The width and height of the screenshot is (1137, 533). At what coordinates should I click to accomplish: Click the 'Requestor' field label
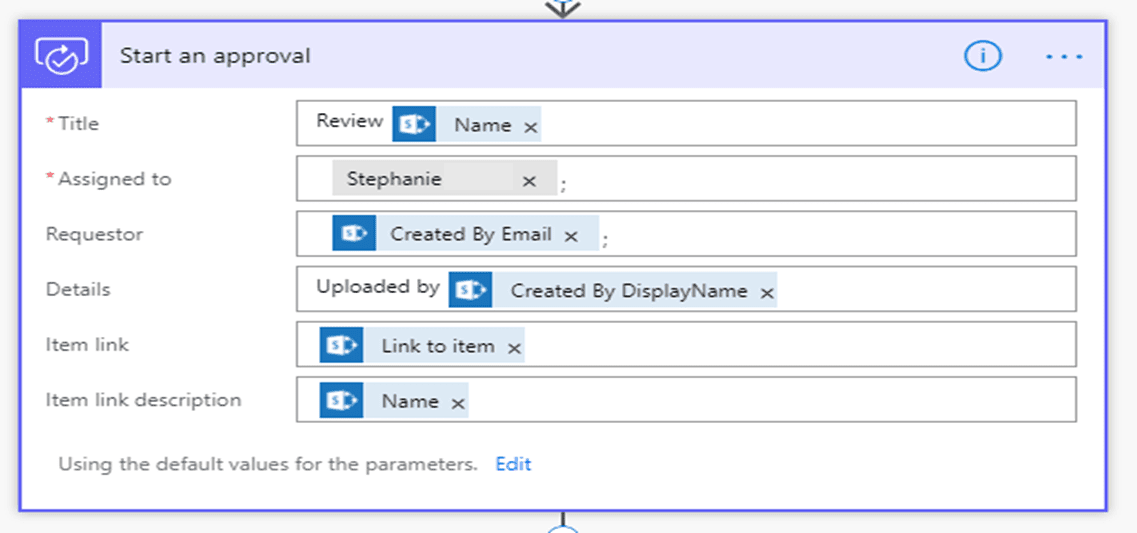click(94, 234)
